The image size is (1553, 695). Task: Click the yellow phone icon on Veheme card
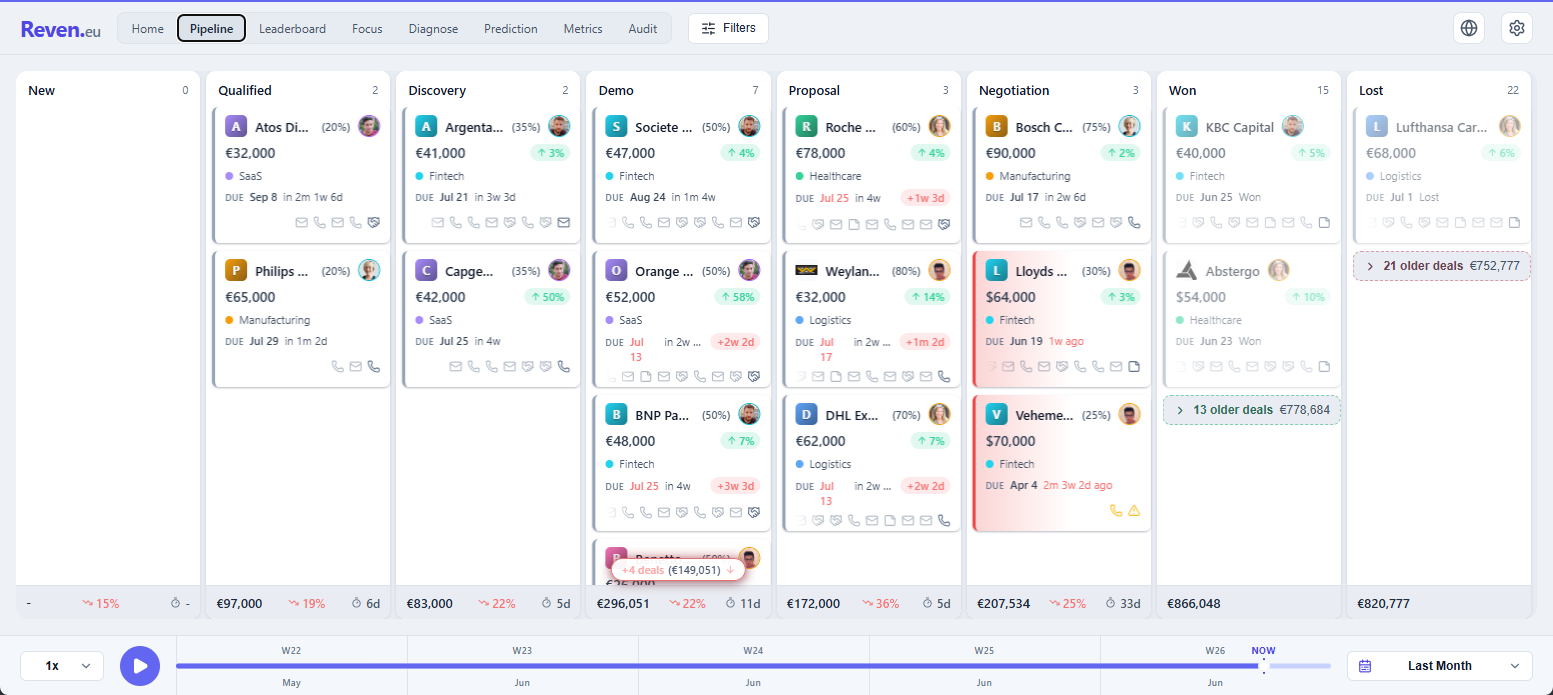pyautogui.click(x=1116, y=511)
